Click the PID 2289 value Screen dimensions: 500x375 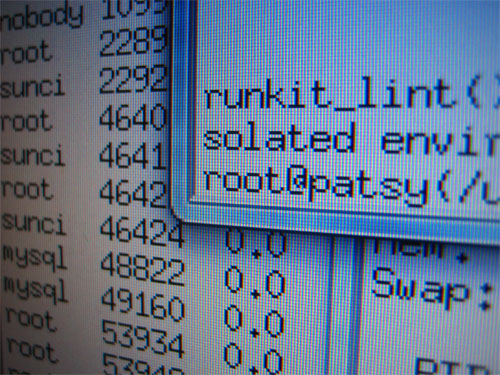[134, 42]
